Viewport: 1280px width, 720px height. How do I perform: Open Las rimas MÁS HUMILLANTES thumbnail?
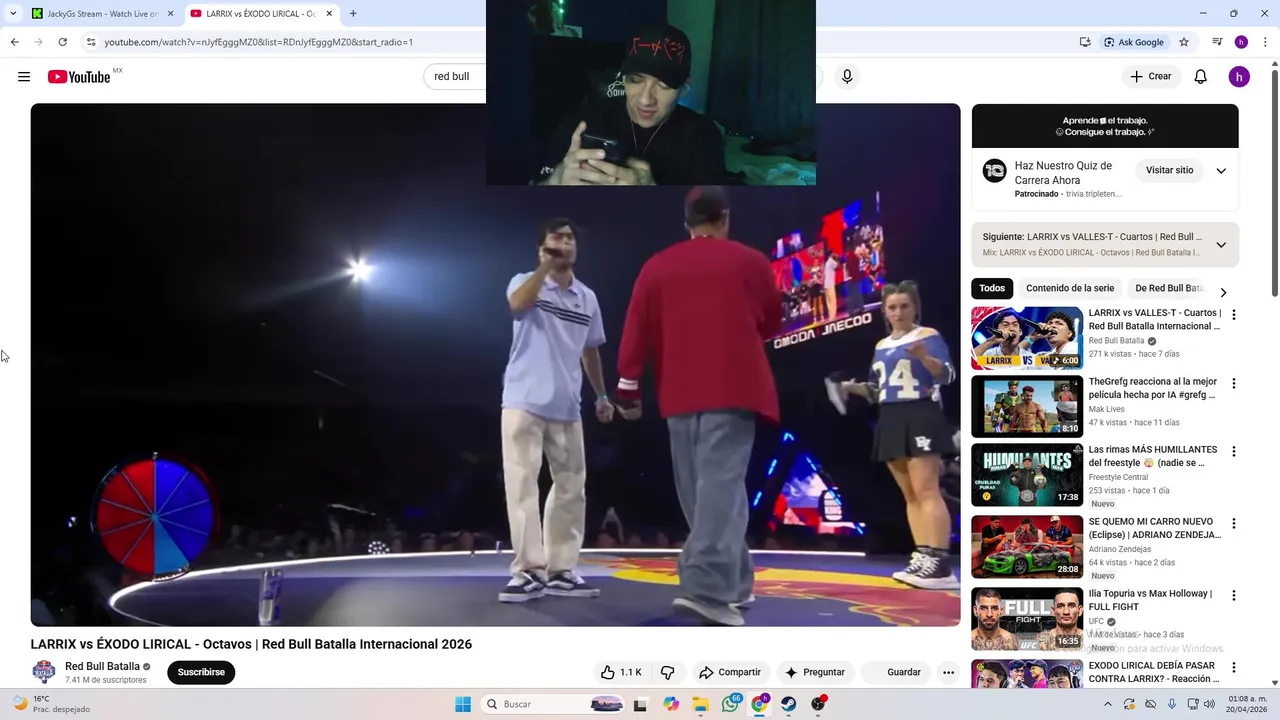tap(1027, 475)
